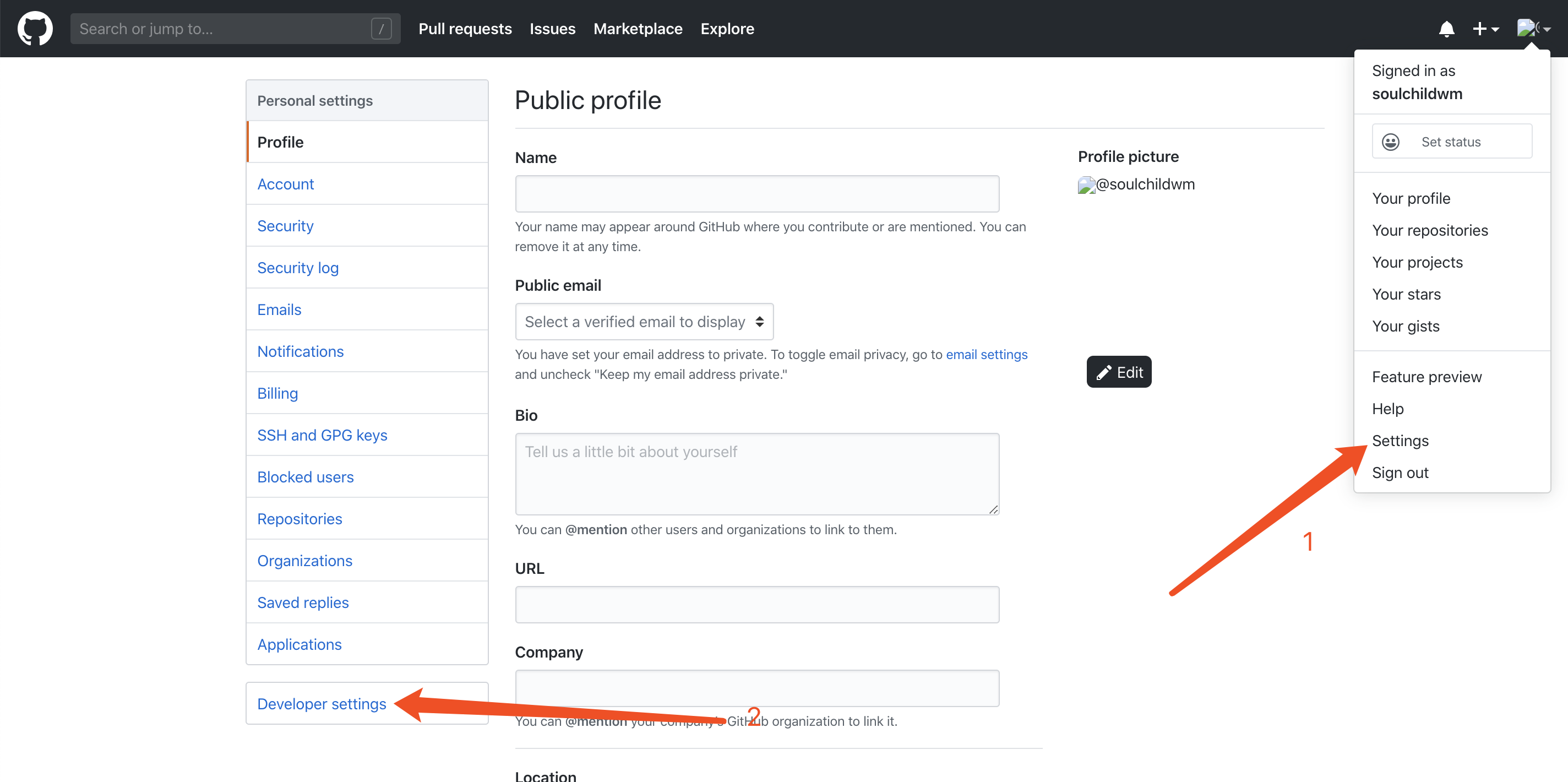Open Pull requests in top nav
Image resolution: width=1568 pixels, height=782 pixels.
coord(465,29)
